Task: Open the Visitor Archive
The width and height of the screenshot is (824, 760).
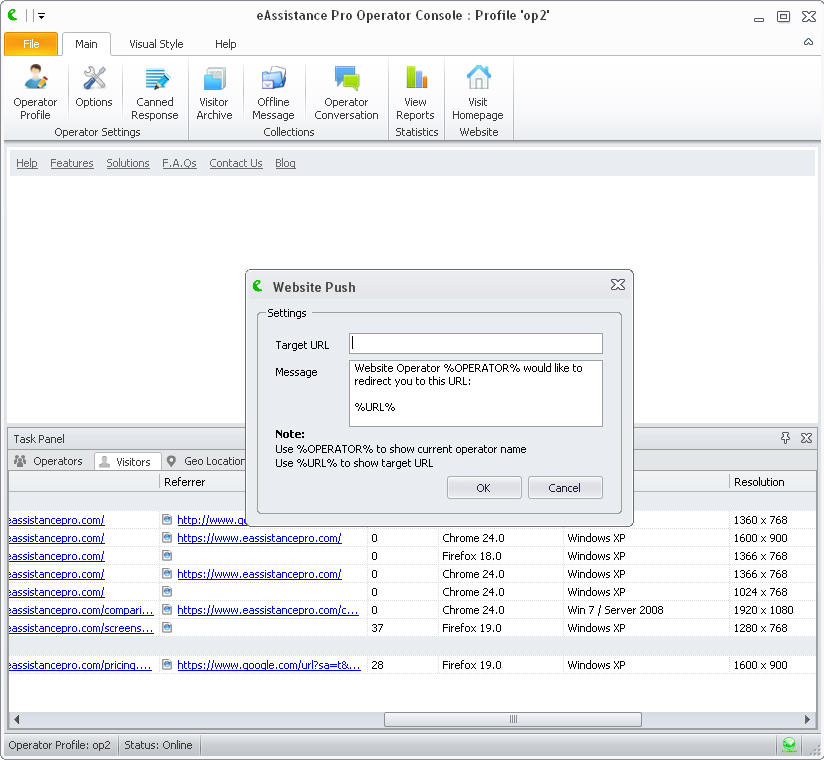Action: point(214,92)
